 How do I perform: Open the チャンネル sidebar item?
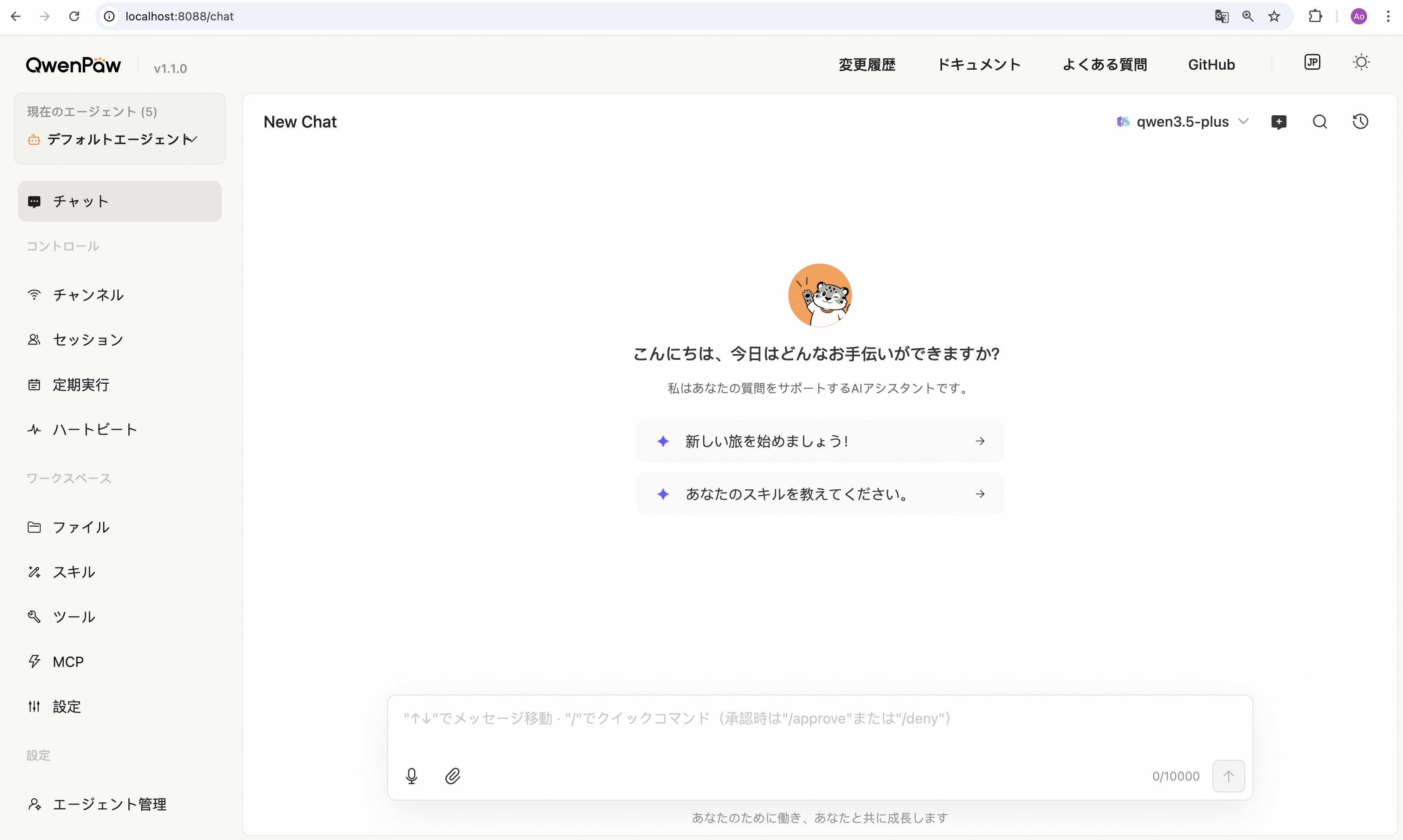coord(88,295)
